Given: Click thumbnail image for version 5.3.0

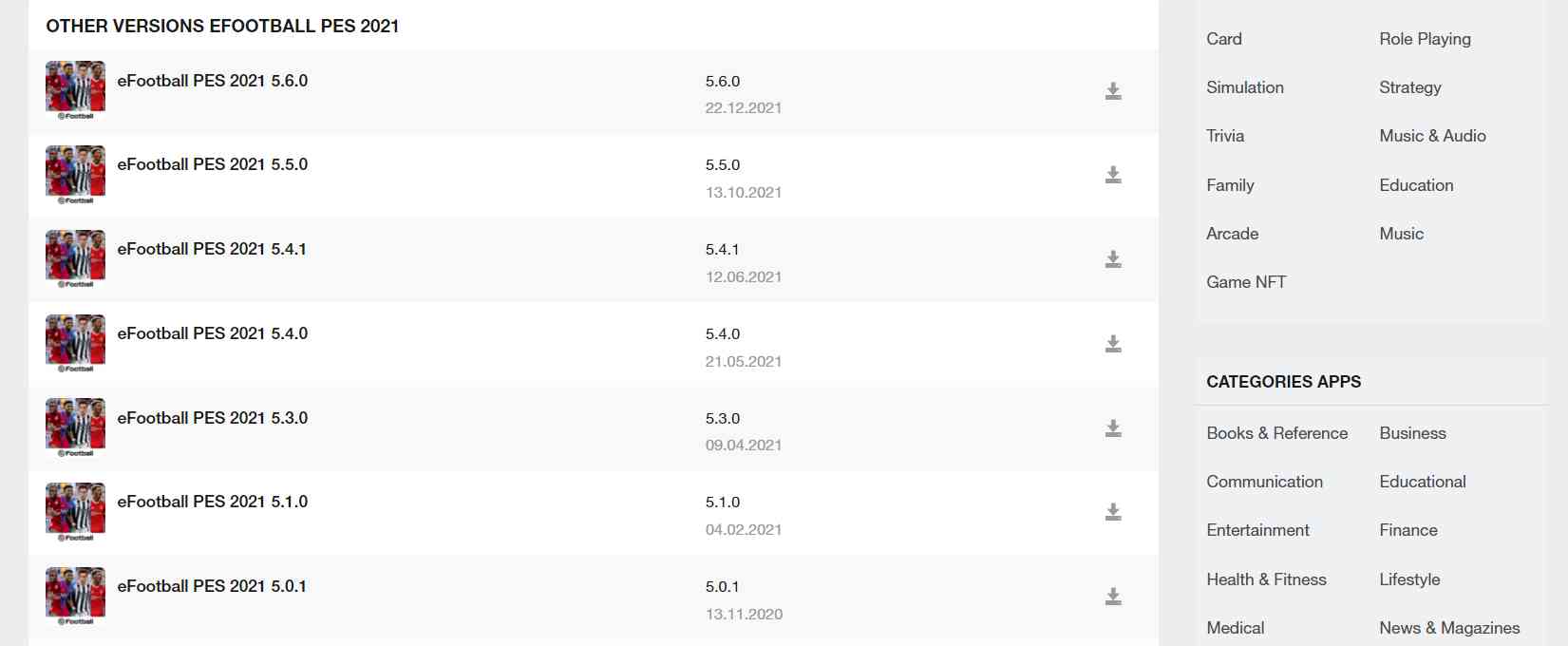Looking at the screenshot, I should point(75,427).
